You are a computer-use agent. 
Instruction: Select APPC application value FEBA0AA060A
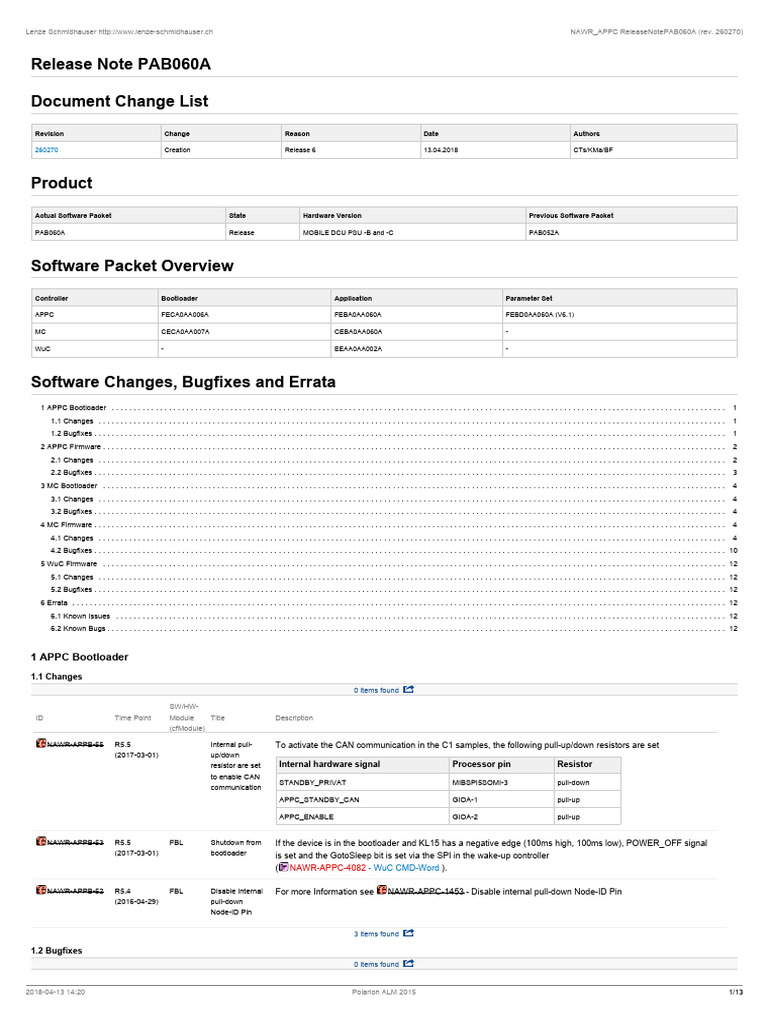coord(358,315)
